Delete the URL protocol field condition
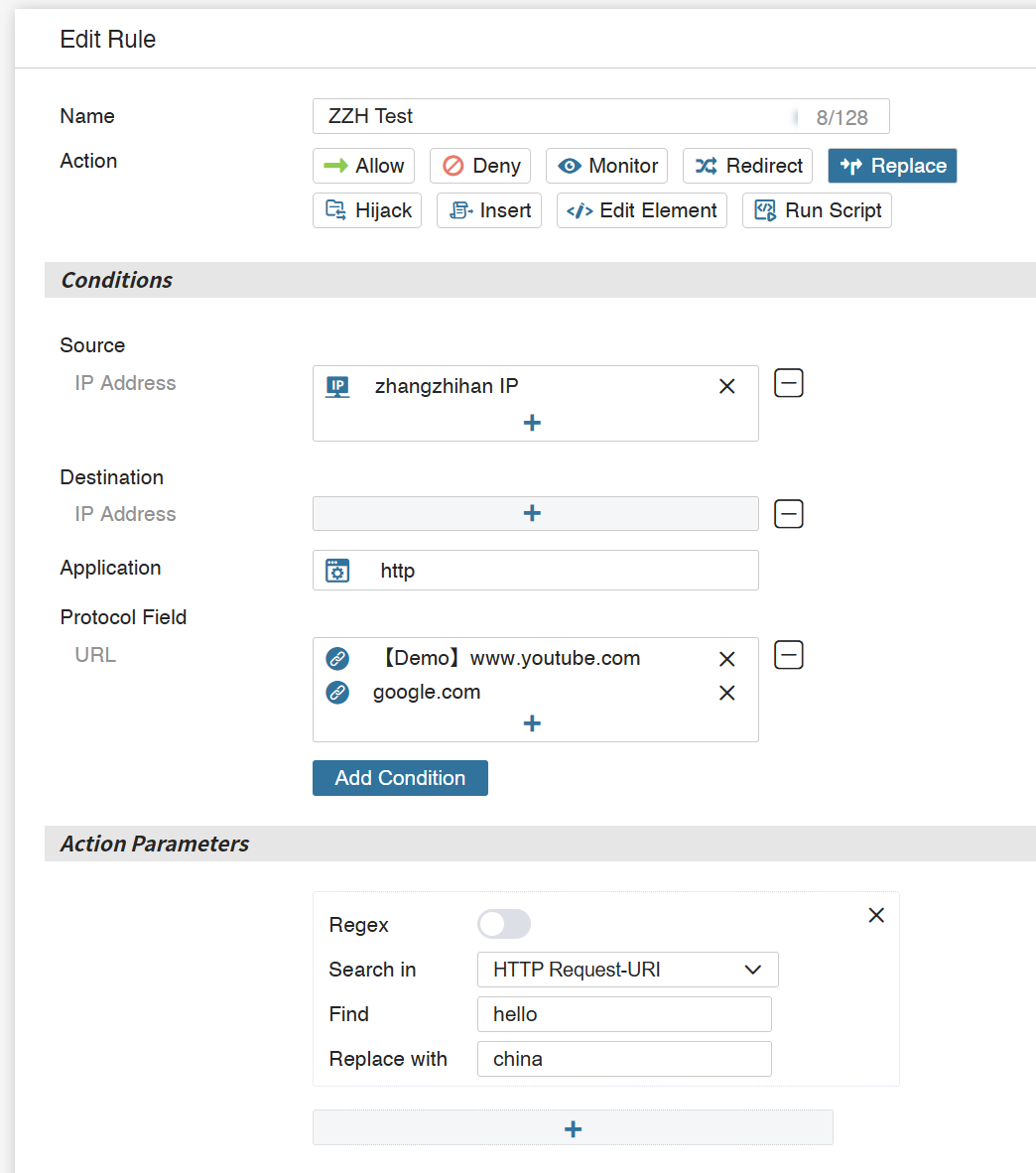The image size is (1036, 1173). 789,655
